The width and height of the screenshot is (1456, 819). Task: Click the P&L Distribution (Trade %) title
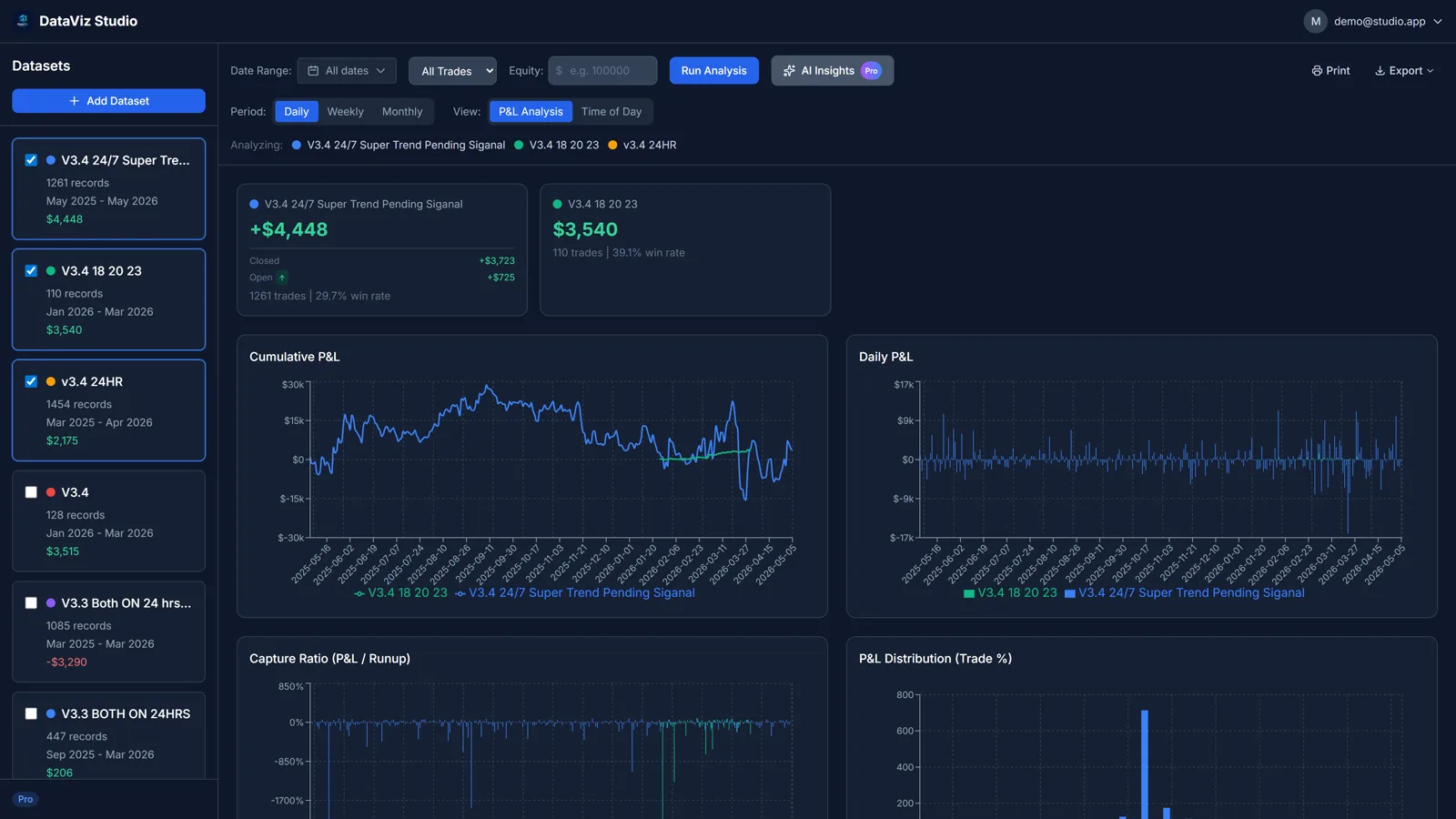pyautogui.click(x=935, y=659)
